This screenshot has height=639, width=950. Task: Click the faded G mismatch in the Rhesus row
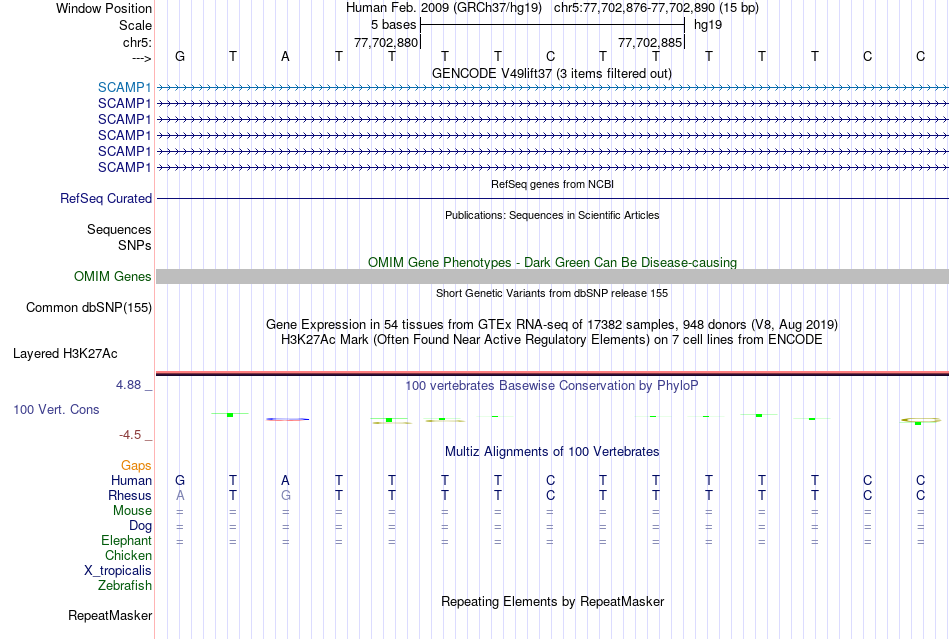(285, 495)
